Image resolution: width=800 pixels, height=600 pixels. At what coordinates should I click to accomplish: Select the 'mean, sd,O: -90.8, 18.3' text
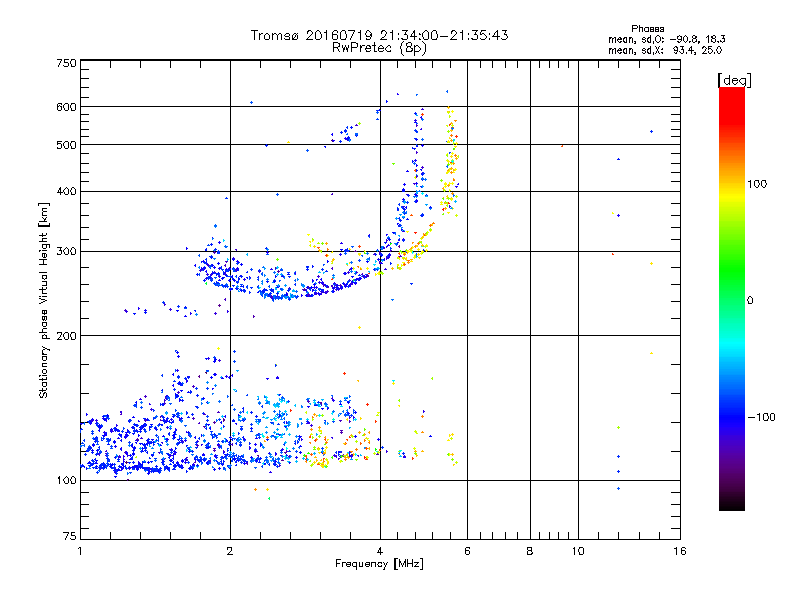[x=666, y=39]
